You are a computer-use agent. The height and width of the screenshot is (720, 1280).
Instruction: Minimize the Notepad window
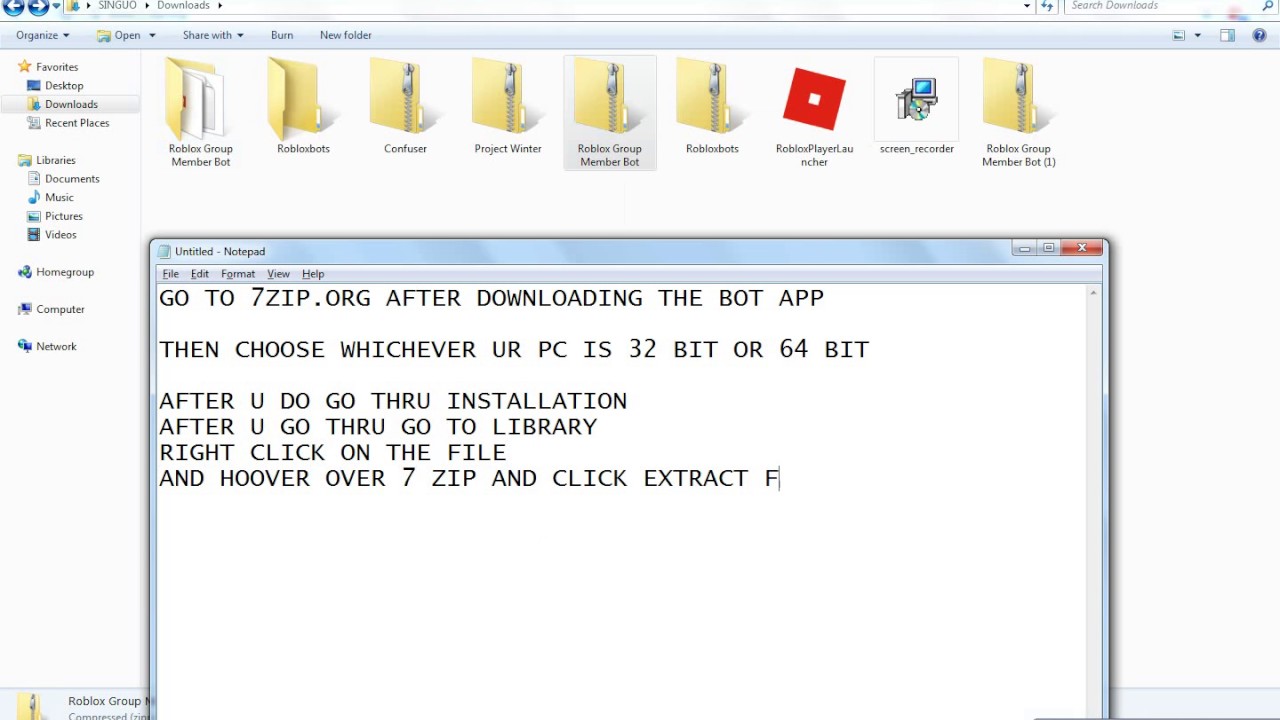click(1024, 248)
